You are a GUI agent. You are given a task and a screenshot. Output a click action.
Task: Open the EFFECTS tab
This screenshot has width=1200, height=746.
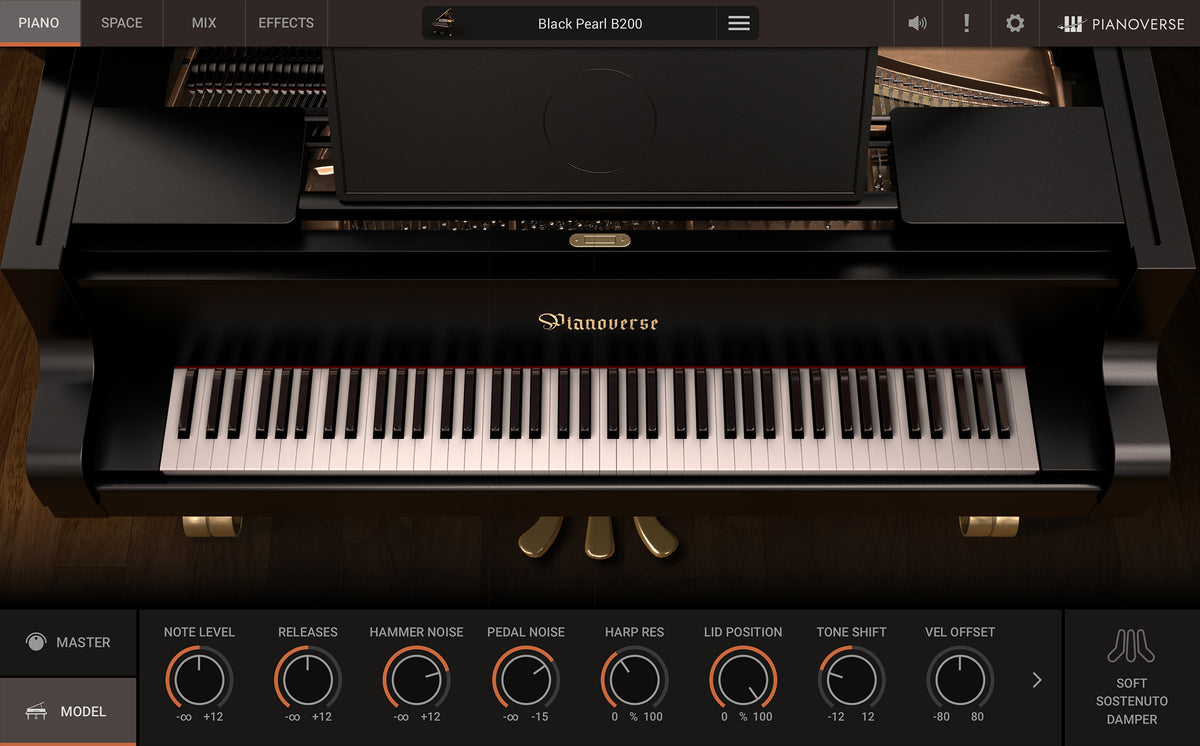(286, 22)
